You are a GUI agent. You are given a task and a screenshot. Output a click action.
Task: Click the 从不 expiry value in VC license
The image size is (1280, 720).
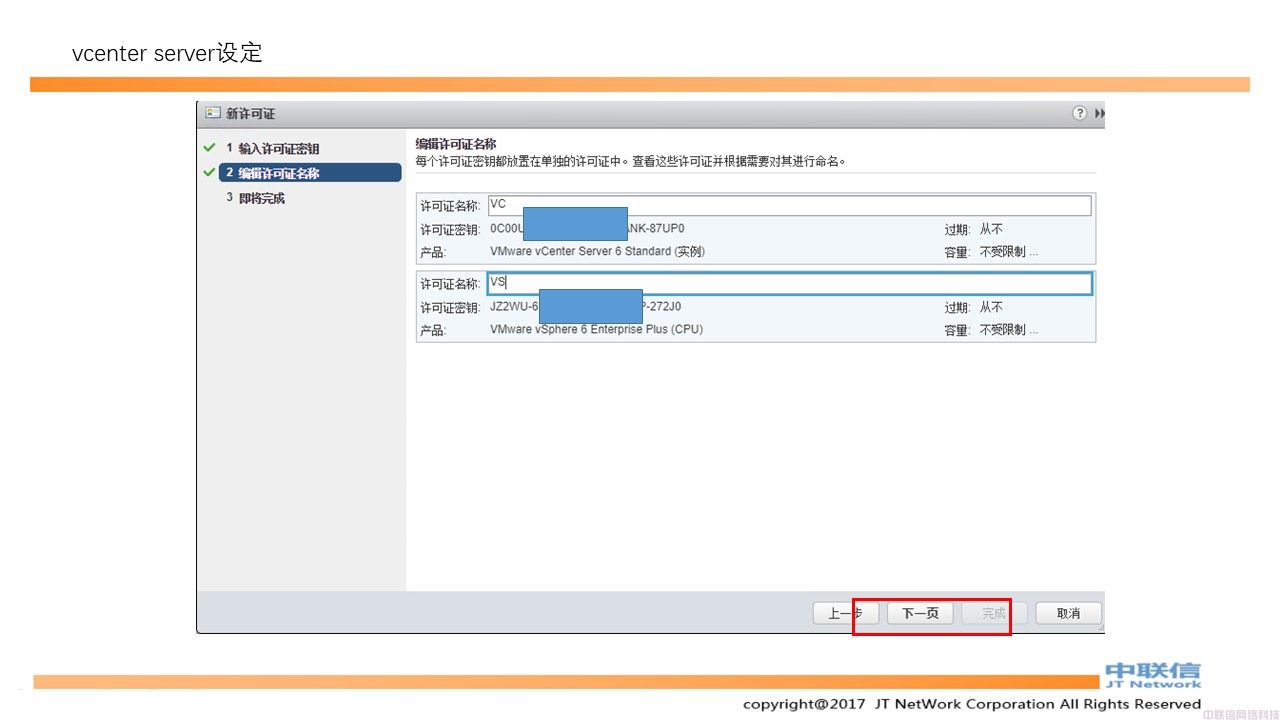tap(991, 229)
